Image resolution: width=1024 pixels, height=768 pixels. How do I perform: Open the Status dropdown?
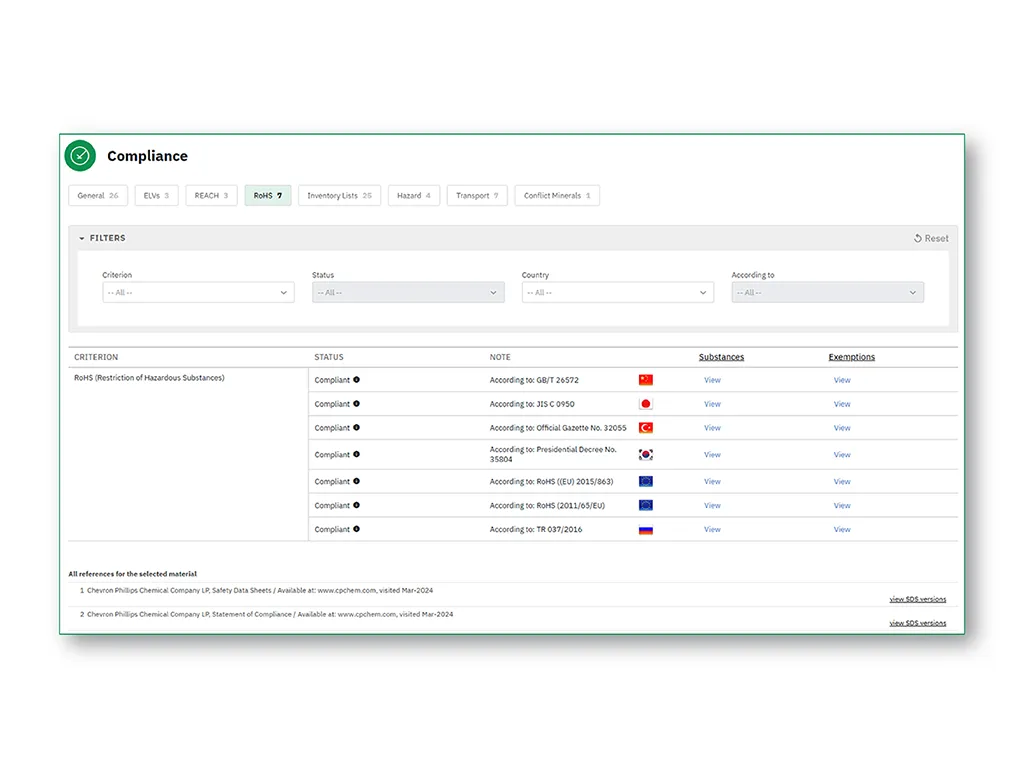(408, 293)
